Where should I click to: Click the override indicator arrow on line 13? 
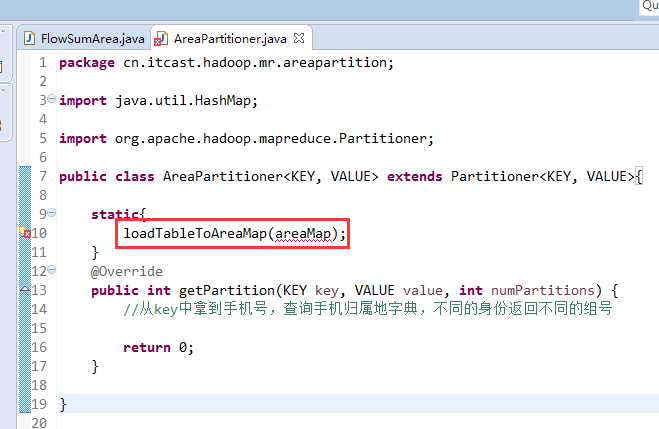click(x=24, y=289)
